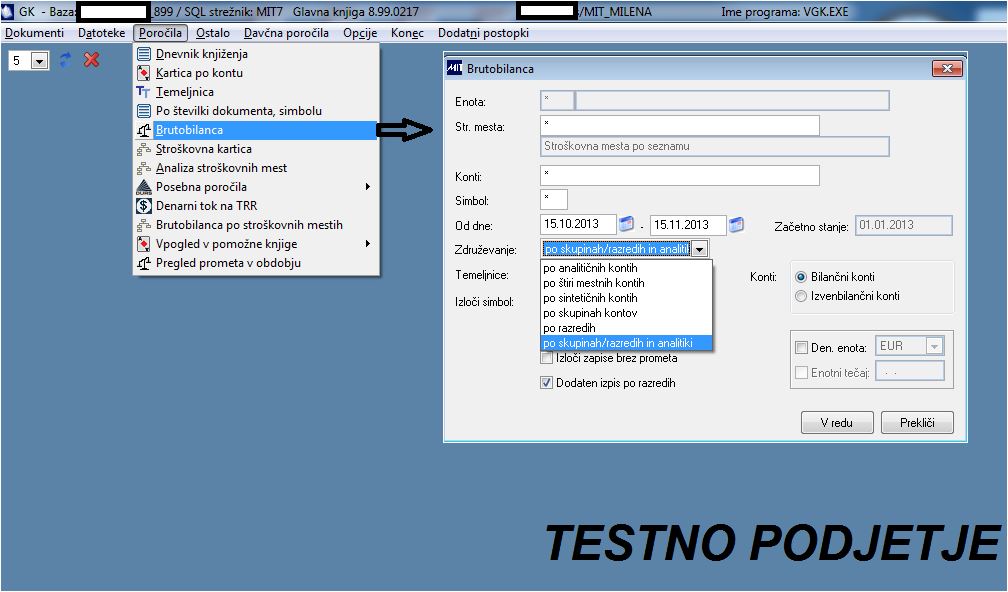Viewport: 1008px width, 592px height.
Task: Open calendar picker next to 15.11.2013
Action: pos(737,224)
